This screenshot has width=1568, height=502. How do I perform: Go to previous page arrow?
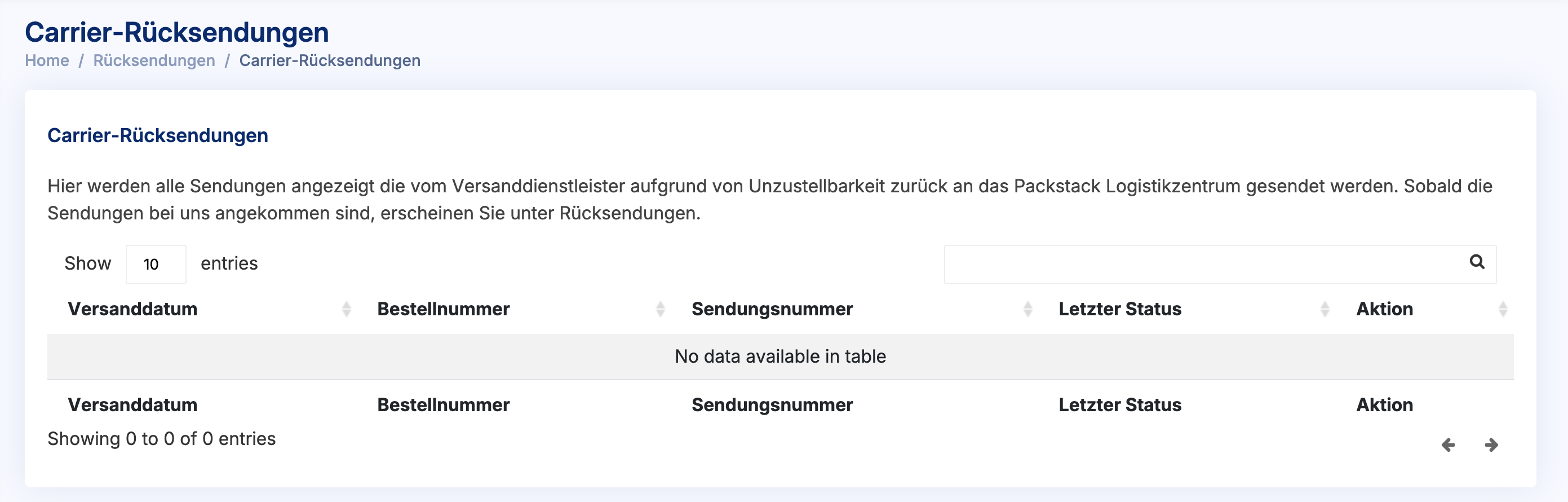(x=1448, y=444)
